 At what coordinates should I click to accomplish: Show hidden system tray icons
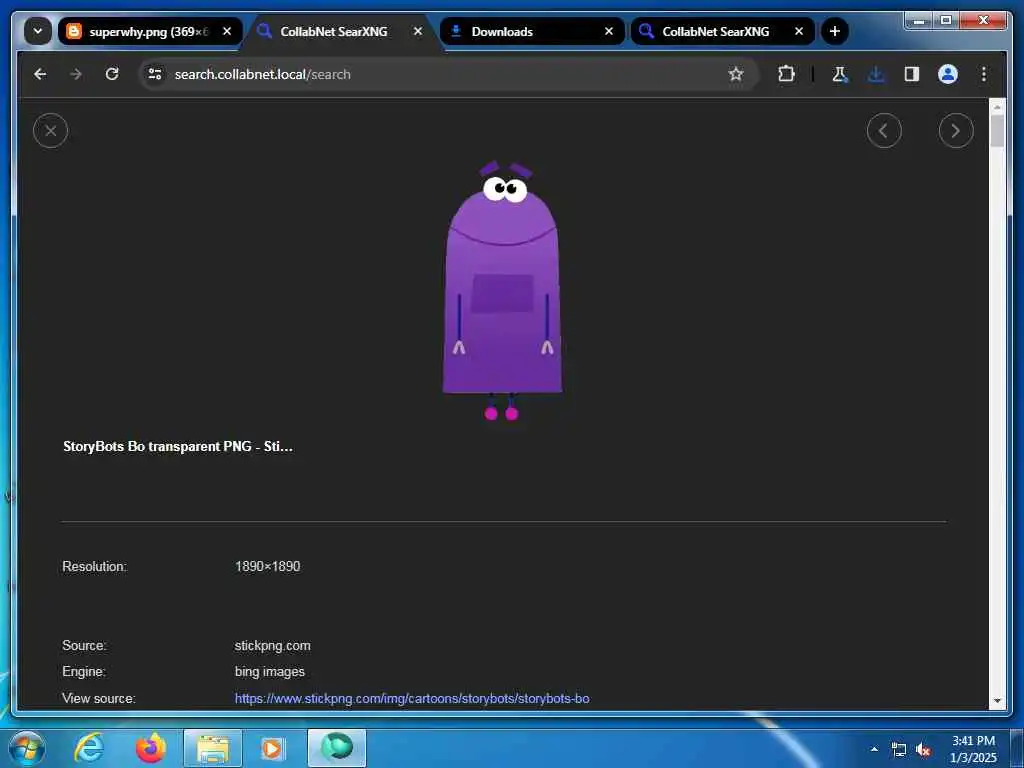coord(874,749)
